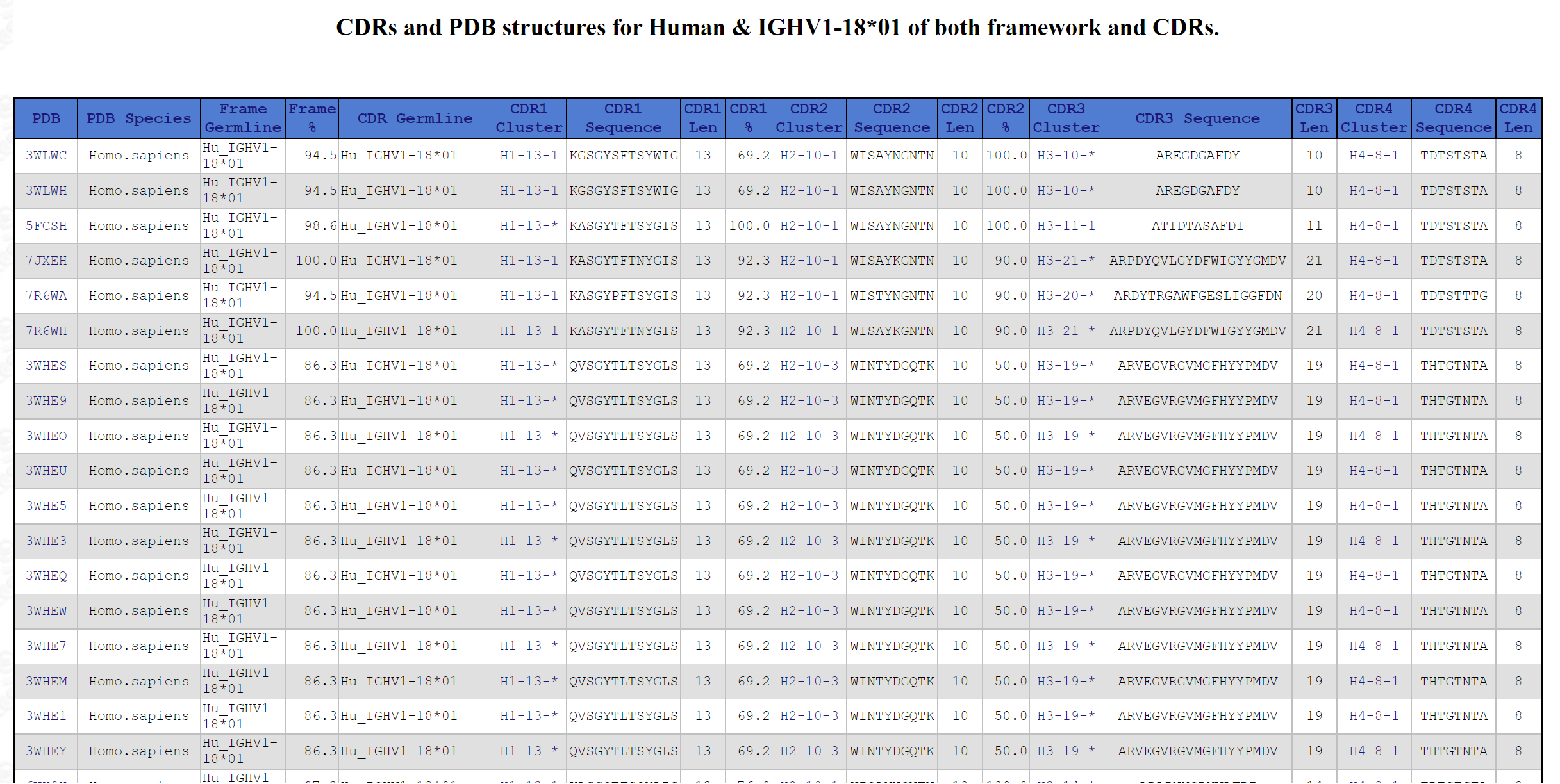Click the PDB column header

(x=46, y=118)
